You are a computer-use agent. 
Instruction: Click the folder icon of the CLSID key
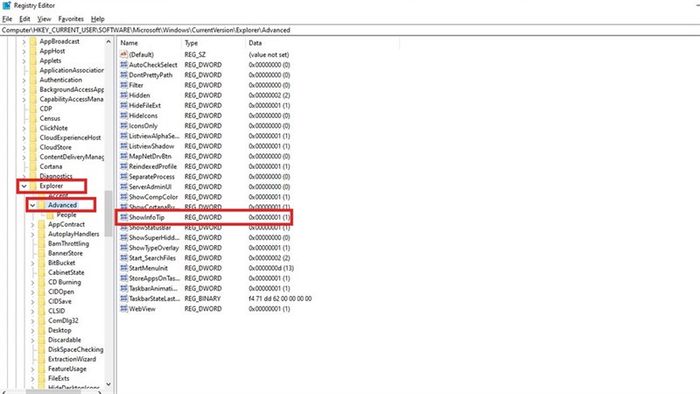[42, 311]
